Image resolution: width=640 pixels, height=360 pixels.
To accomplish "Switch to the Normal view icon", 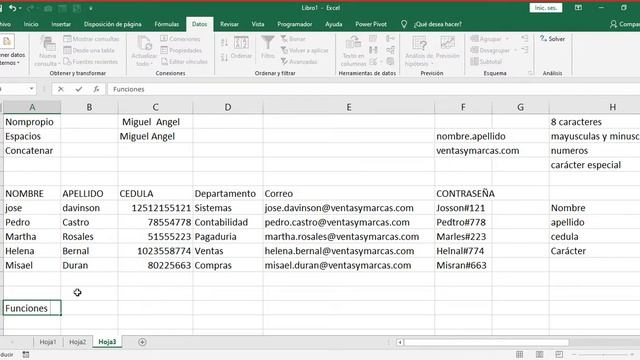I will coord(519,355).
